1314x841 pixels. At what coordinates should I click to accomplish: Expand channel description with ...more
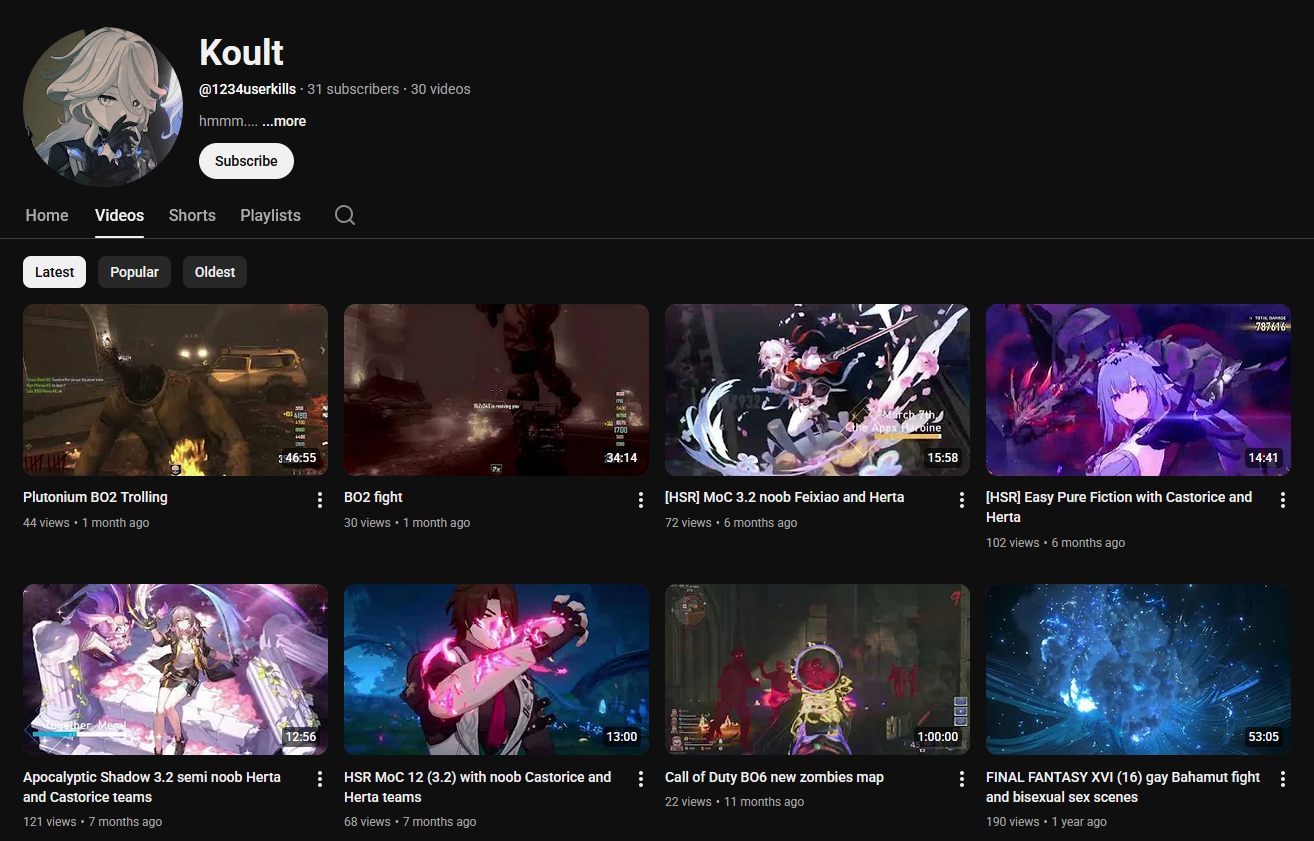click(284, 121)
